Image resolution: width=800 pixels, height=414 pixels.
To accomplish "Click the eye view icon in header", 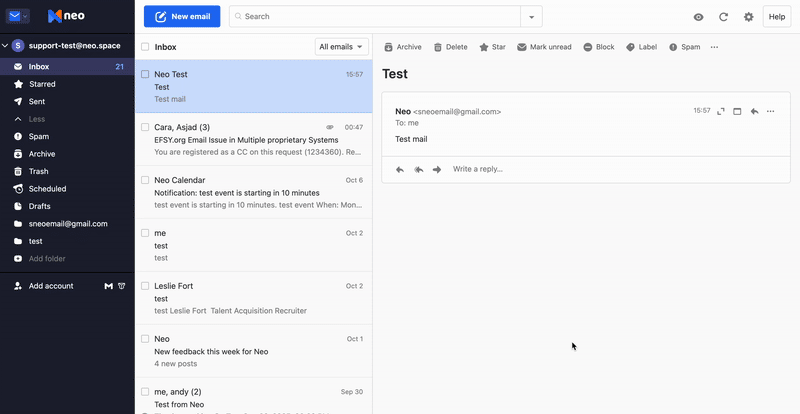I will (698, 17).
